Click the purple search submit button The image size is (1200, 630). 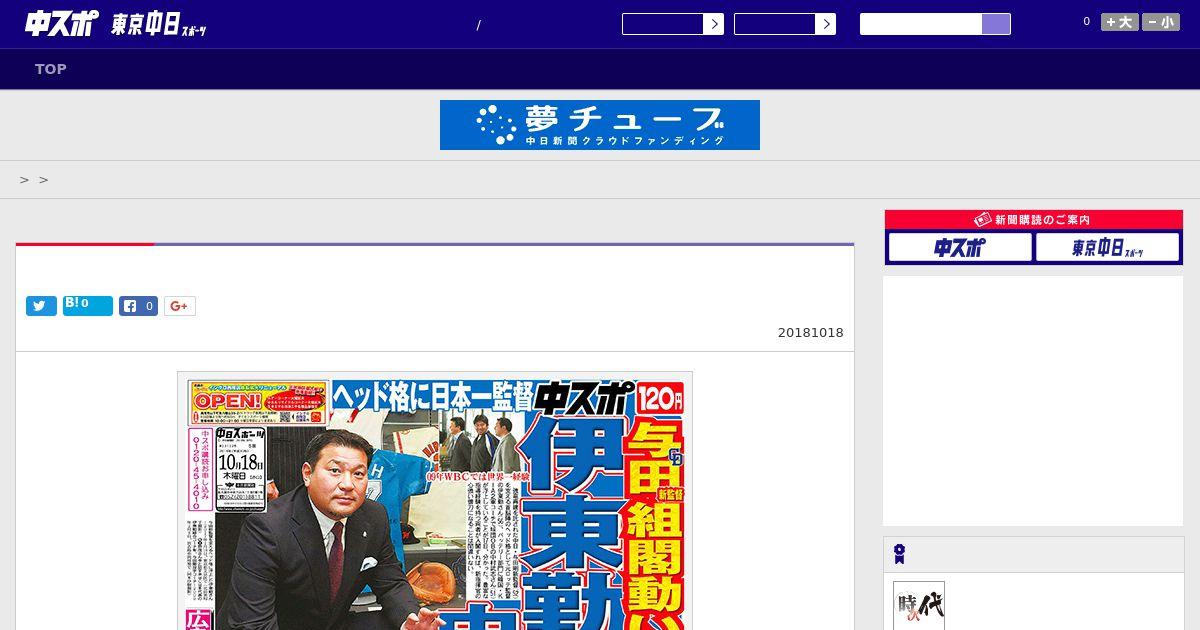tap(996, 24)
